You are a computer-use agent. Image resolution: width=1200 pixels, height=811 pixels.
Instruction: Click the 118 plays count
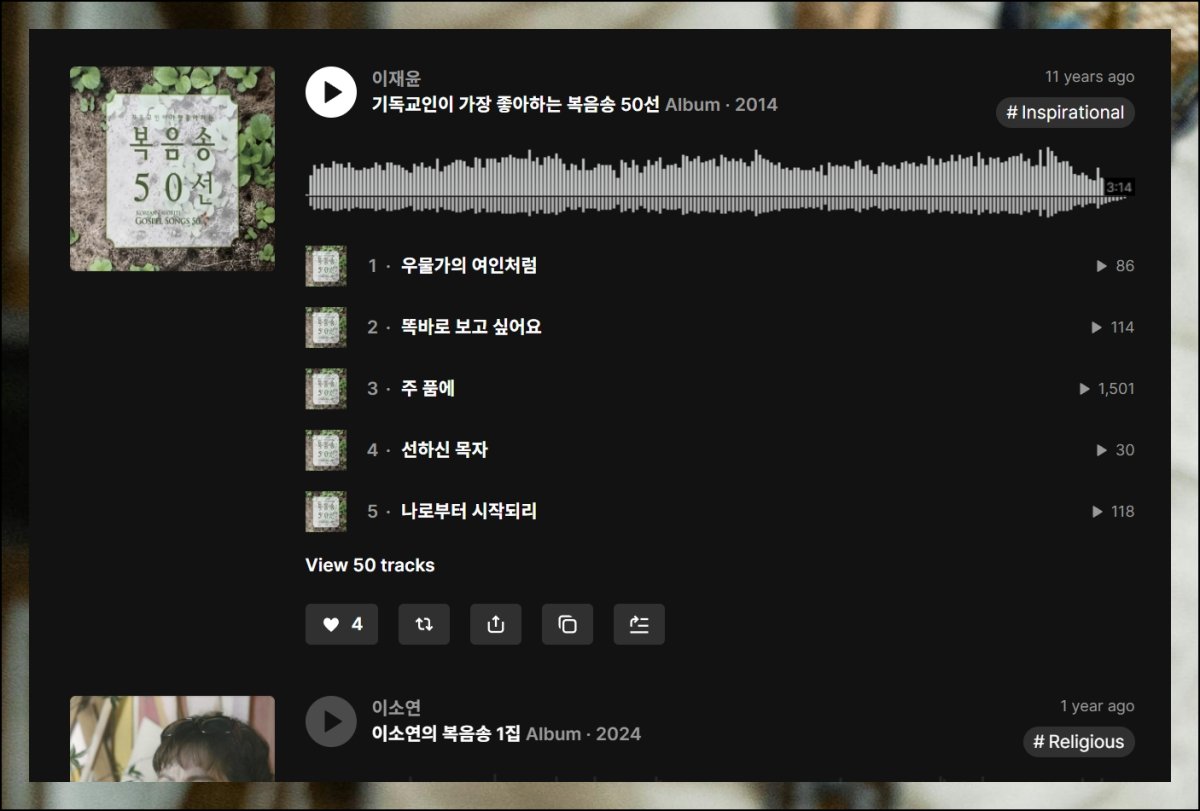point(1113,511)
